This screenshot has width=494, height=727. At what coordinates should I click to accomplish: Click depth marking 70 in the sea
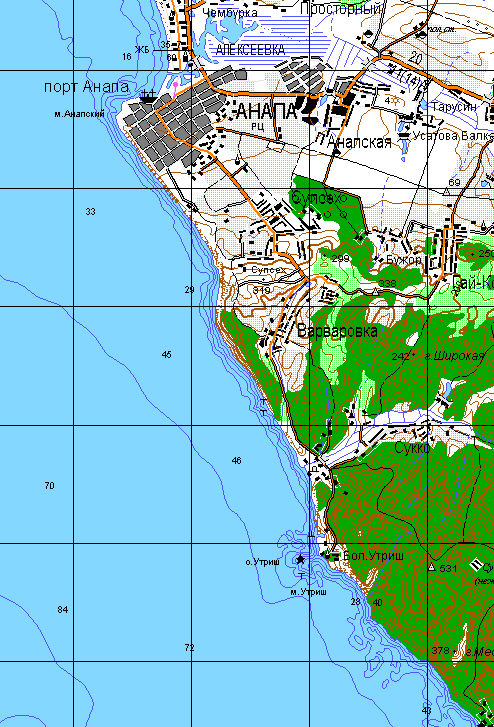(x=49, y=486)
